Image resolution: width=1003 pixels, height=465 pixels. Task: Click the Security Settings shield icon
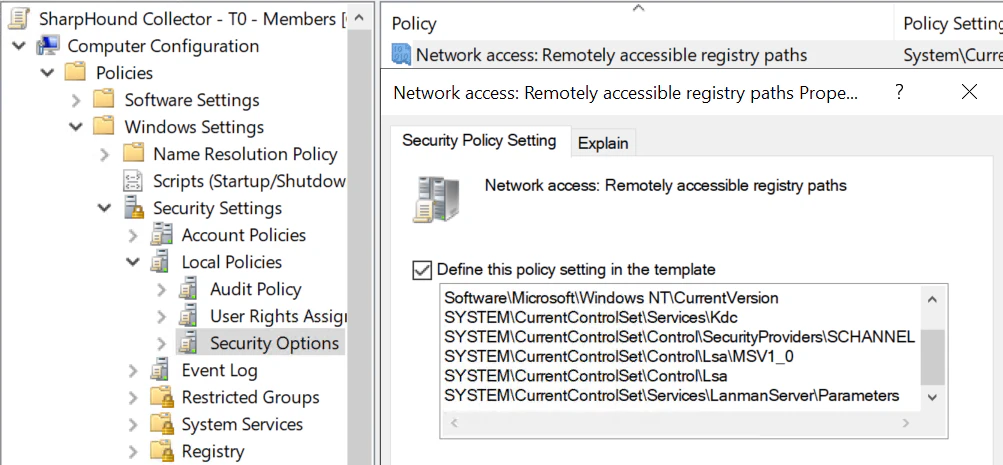[x=132, y=208]
